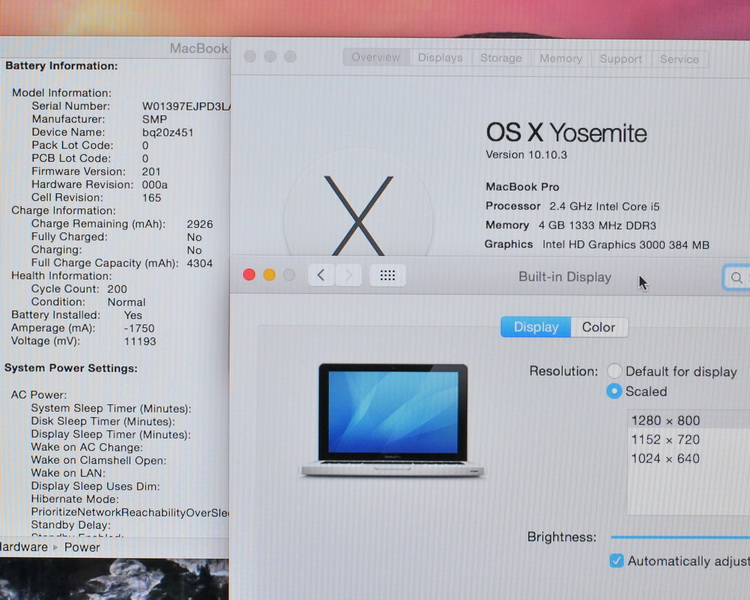Click Version 10.10.3 text in About This Mac
The width and height of the screenshot is (750, 600).
(526, 155)
